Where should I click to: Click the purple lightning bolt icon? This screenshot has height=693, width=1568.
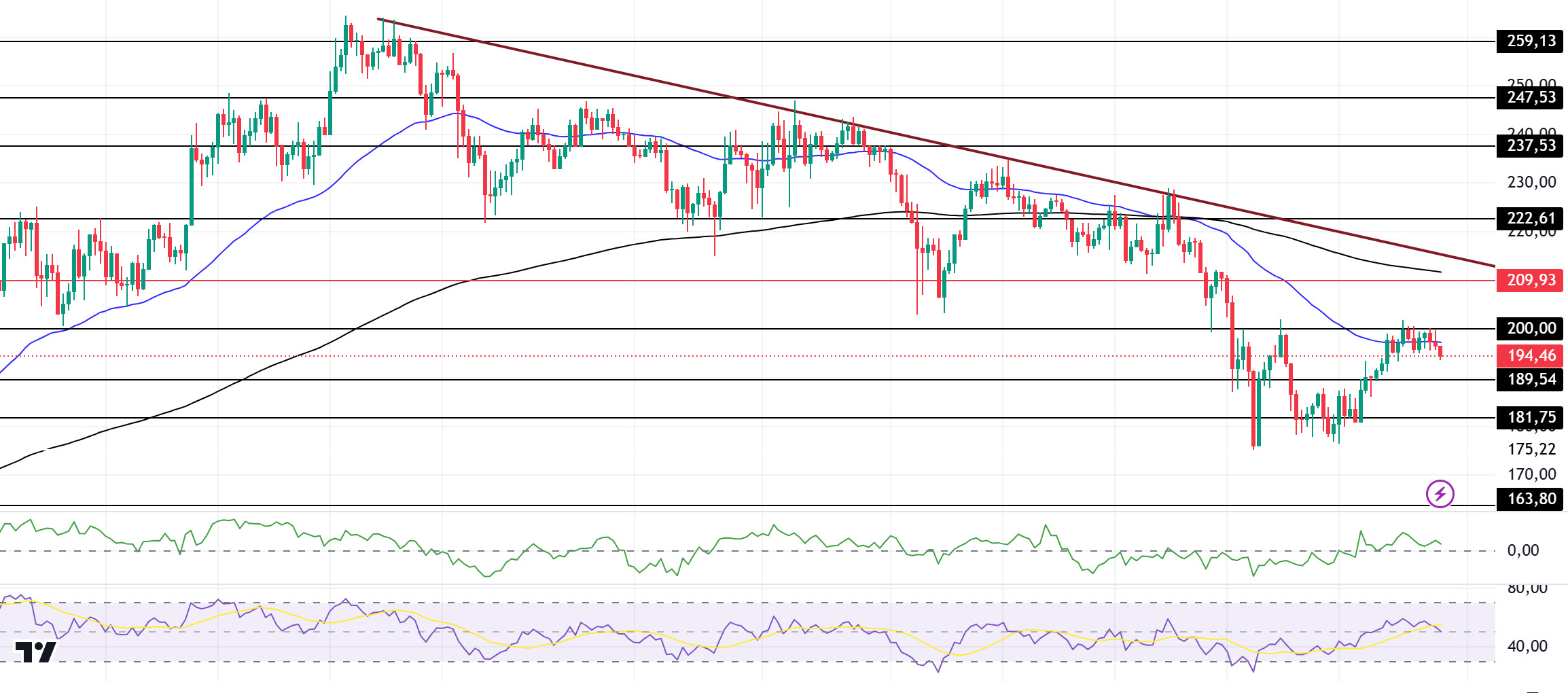tap(1440, 494)
